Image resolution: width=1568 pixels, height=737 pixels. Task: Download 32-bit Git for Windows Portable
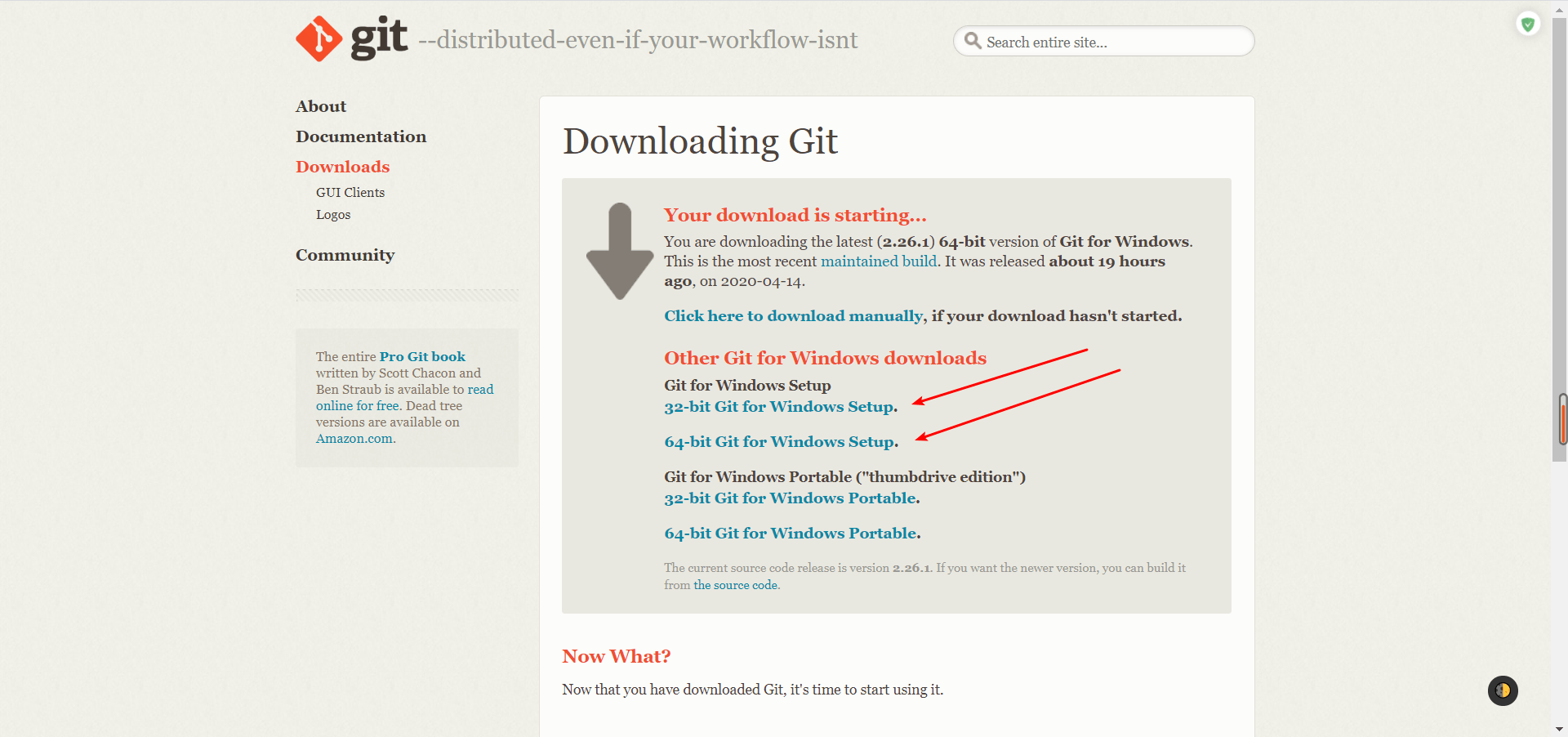(791, 498)
